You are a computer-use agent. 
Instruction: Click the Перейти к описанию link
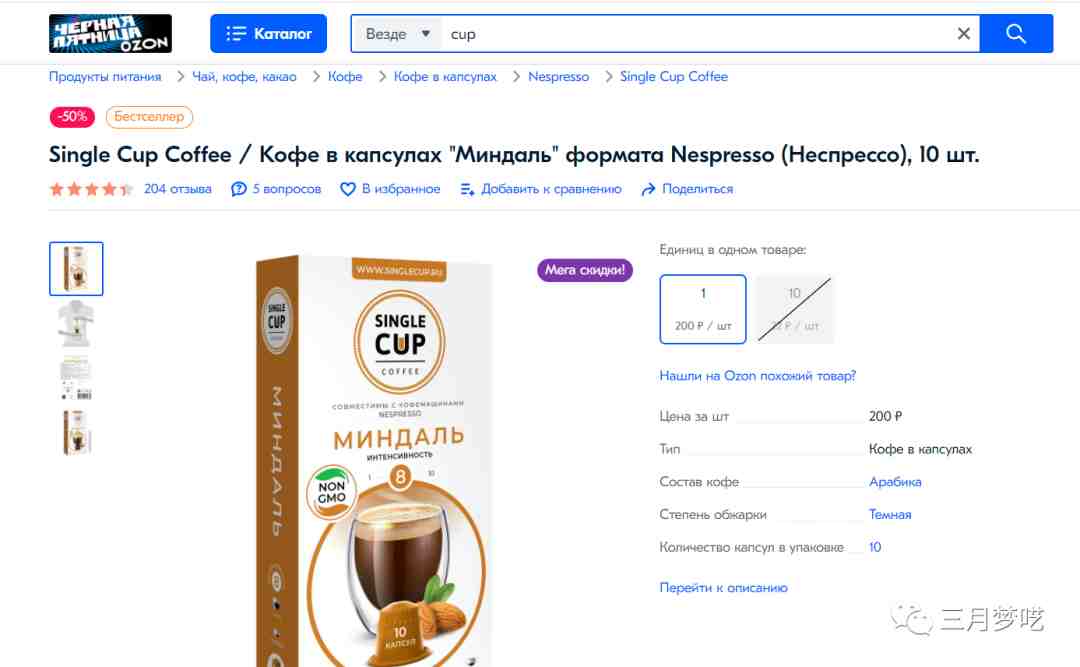pyautogui.click(x=723, y=588)
